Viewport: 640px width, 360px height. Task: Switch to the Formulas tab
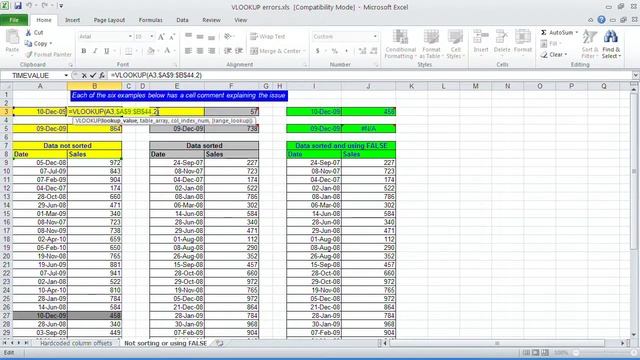[151, 20]
